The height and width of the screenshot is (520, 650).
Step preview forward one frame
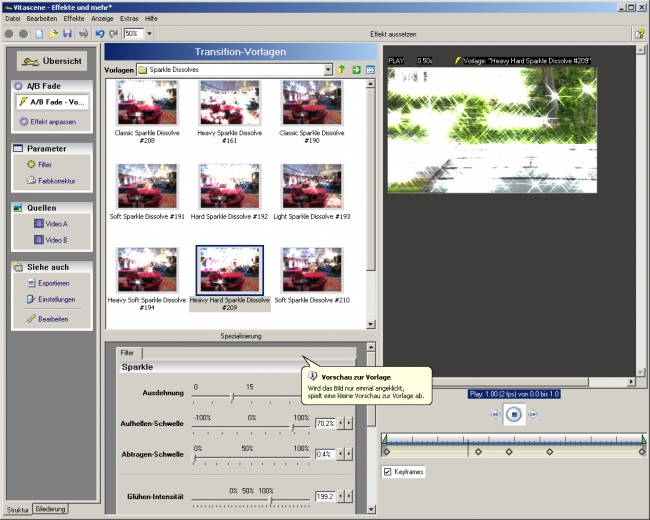tap(533, 414)
